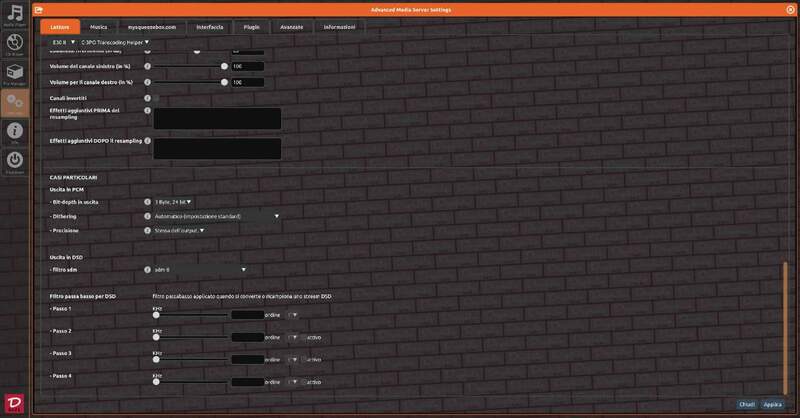
Task: Switch to the Musica tab
Action: (x=98, y=27)
